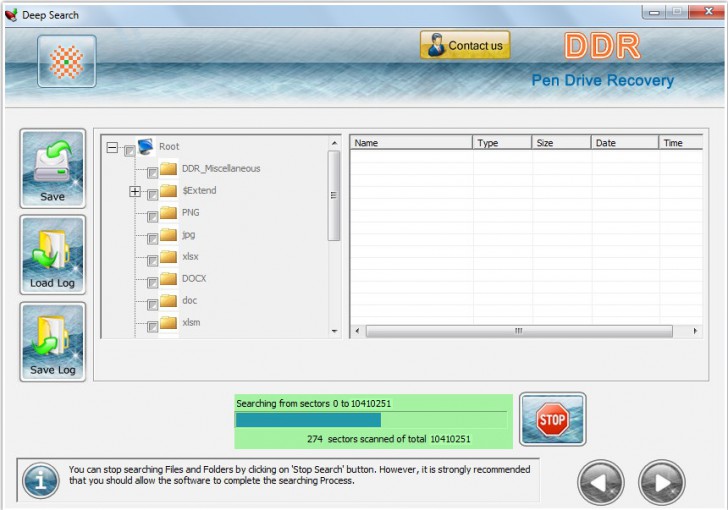Click the file list scroll right arrow
This screenshot has height=510, width=728.
(695, 331)
